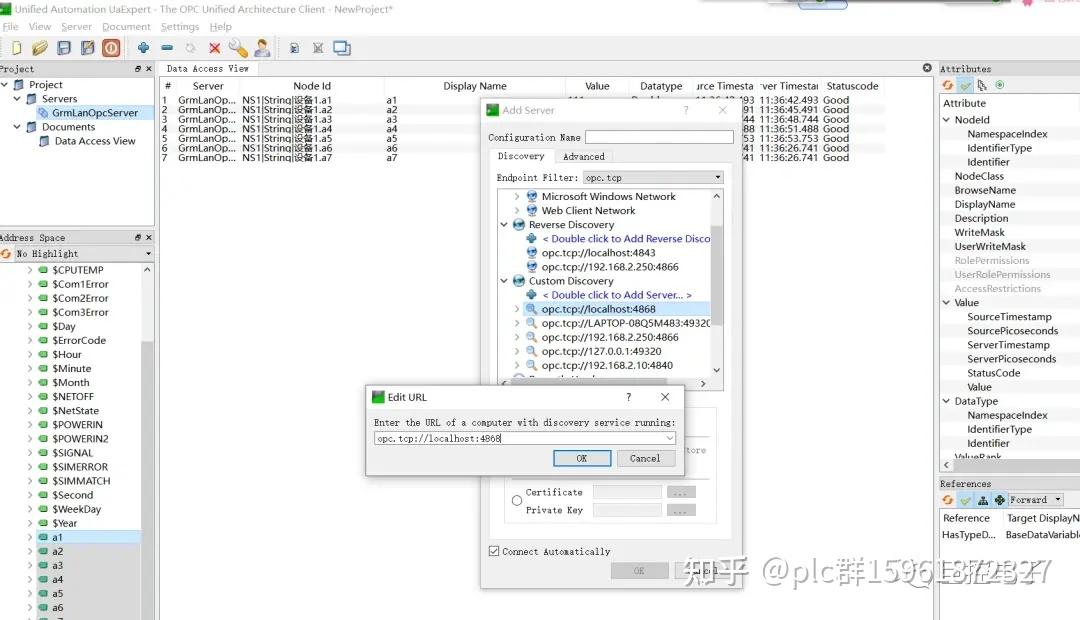Open the URL combo dropdown in Edit URL
This screenshot has width=1080, height=620.
pos(668,437)
